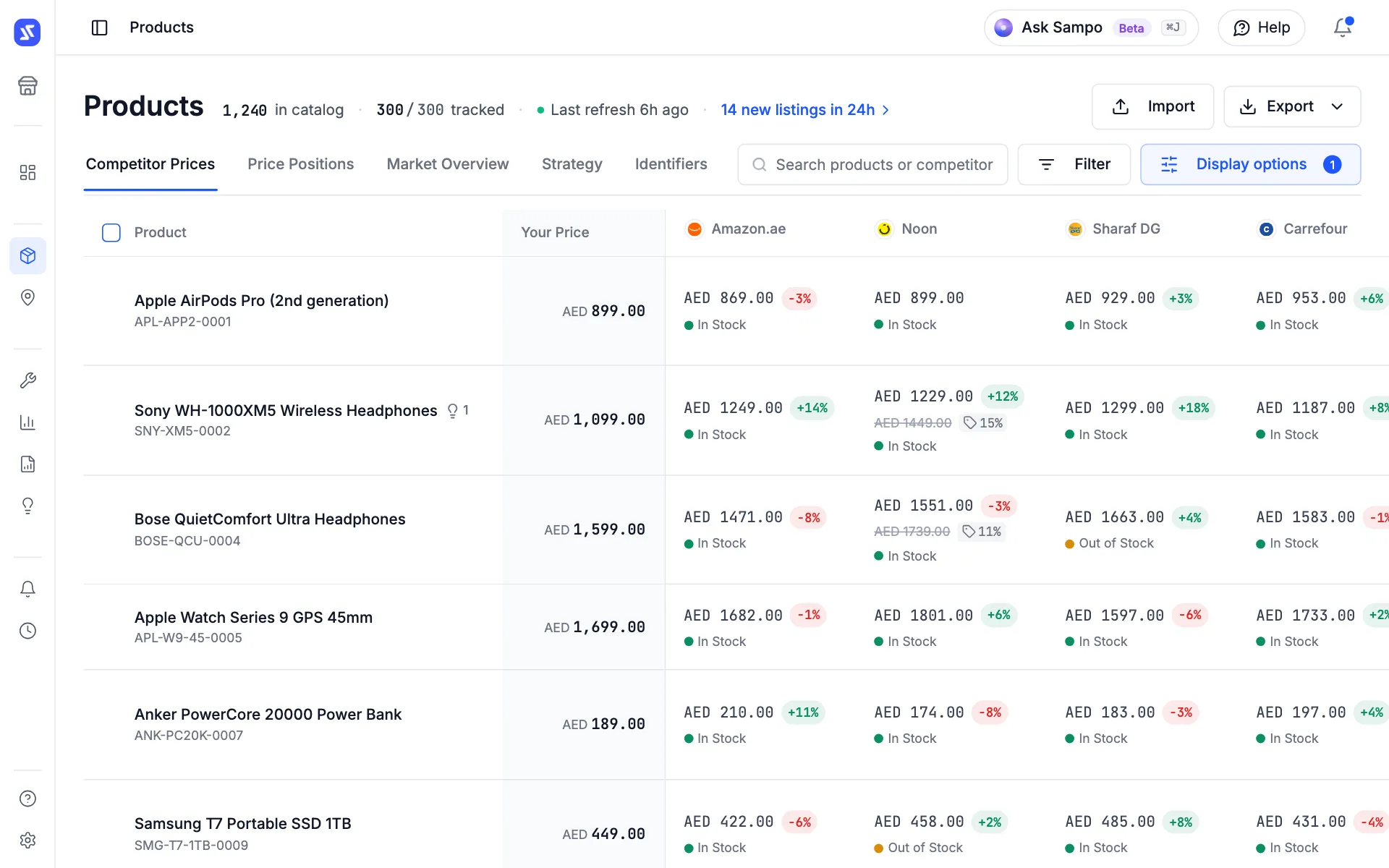Click the lightbulb insight on the Sony WH-1000XM5 row
The width and height of the screenshot is (1389, 868).
pyautogui.click(x=458, y=410)
